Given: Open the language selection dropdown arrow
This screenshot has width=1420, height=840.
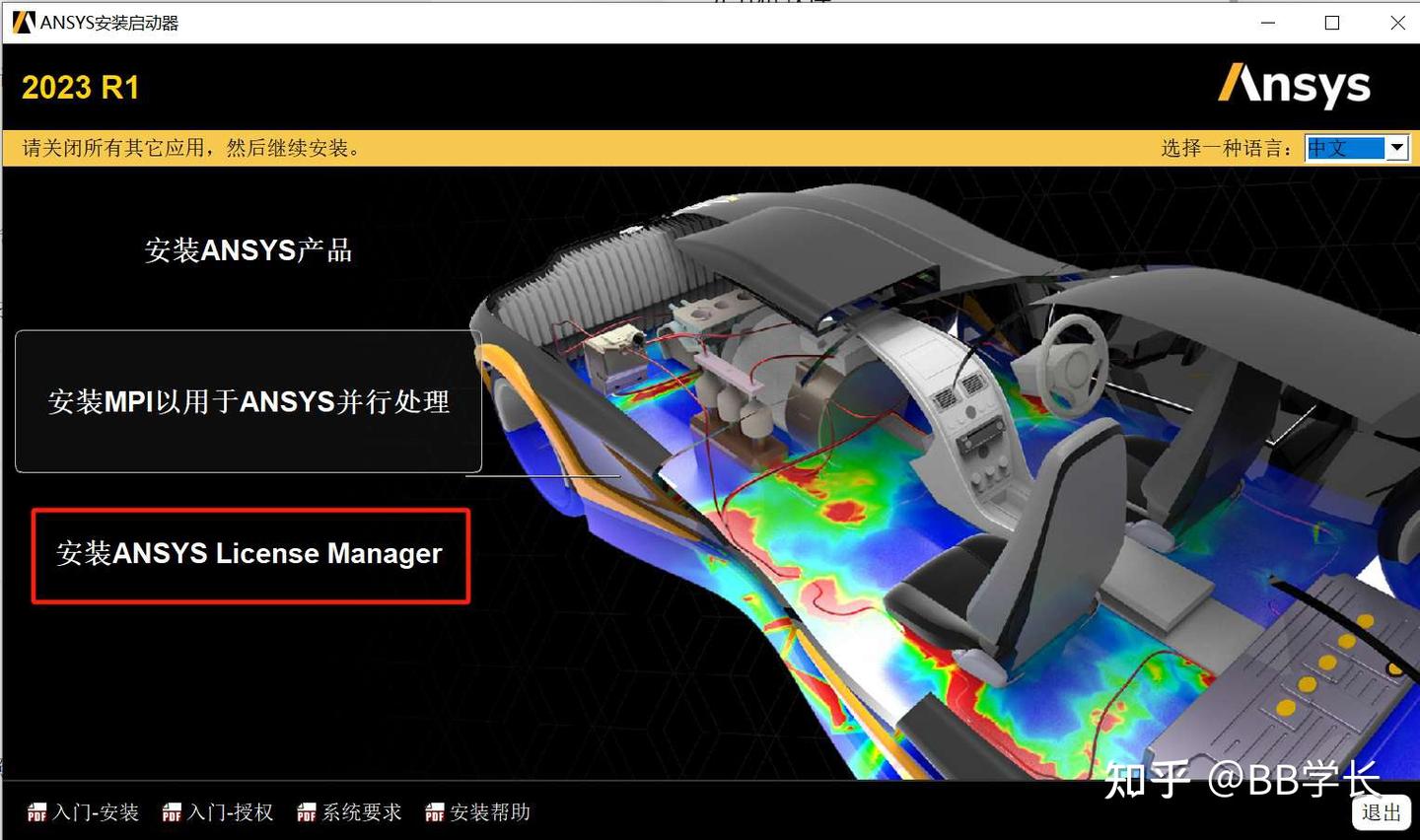Looking at the screenshot, I should pos(1398,148).
